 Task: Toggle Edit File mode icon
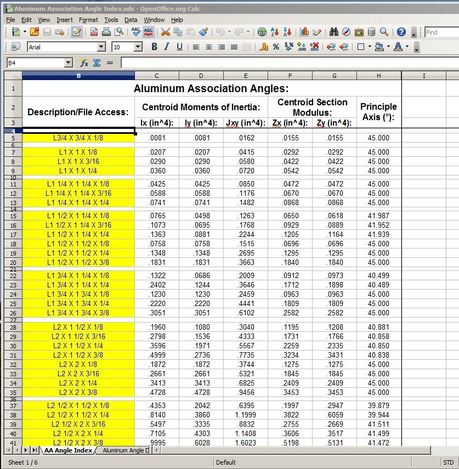pos(77,32)
